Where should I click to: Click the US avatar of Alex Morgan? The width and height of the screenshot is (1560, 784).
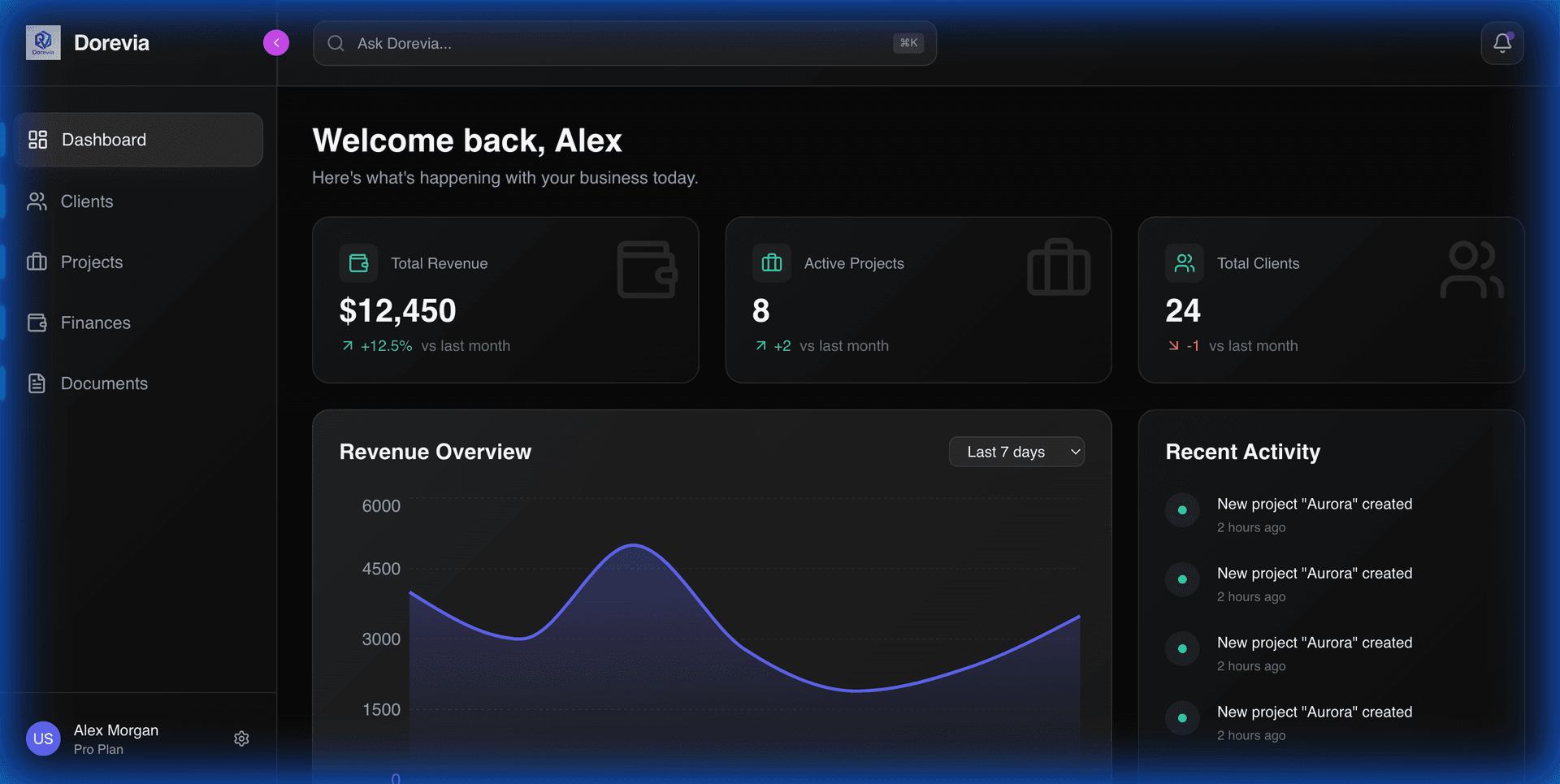(43, 739)
